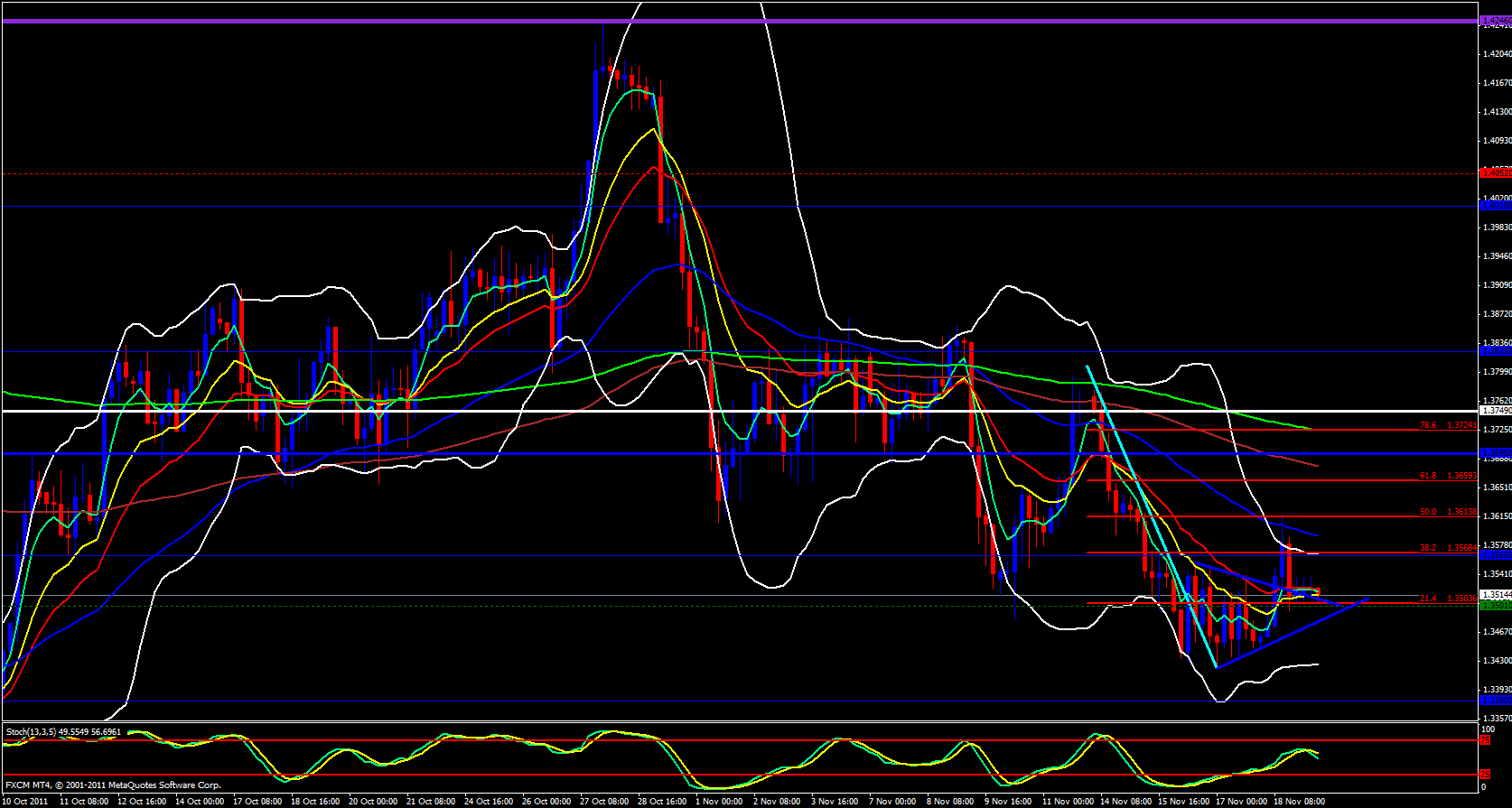Viewport: 1512px width, 808px height.
Task: Click the green 1.35010 price tag
Action: [1496, 606]
